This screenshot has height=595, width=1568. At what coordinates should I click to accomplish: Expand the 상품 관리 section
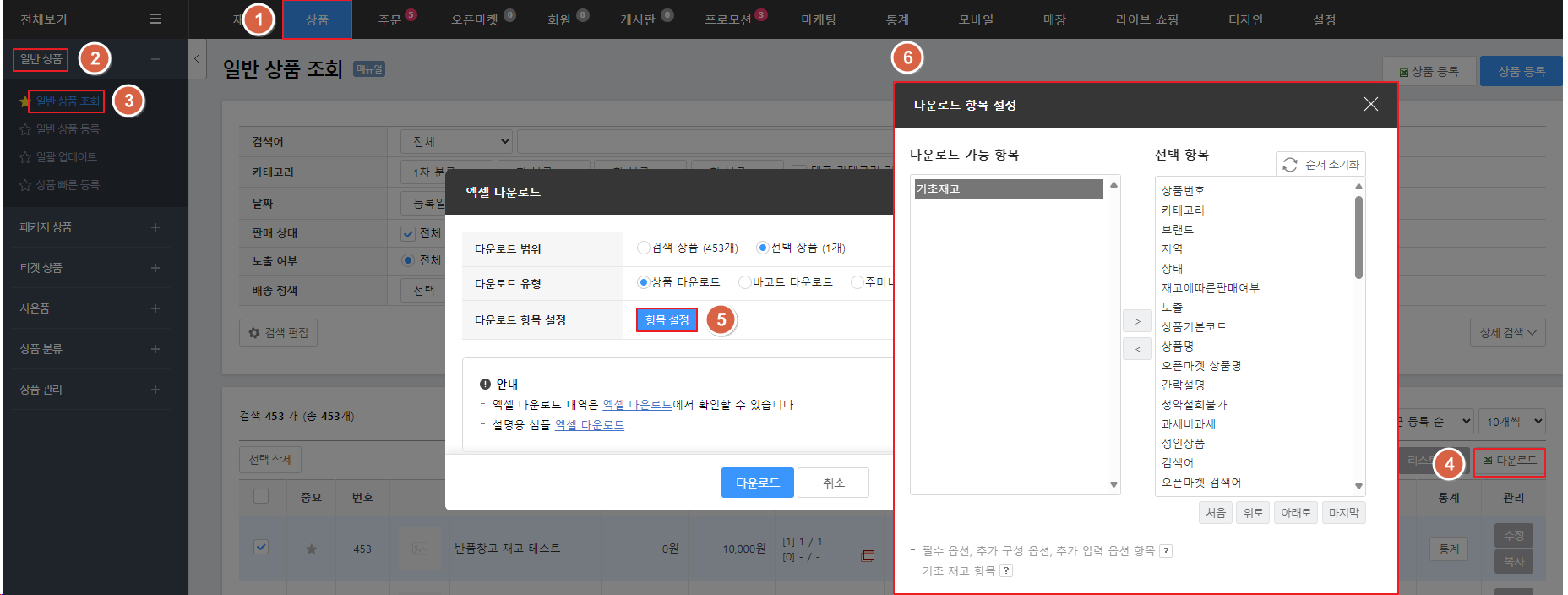coord(155,390)
